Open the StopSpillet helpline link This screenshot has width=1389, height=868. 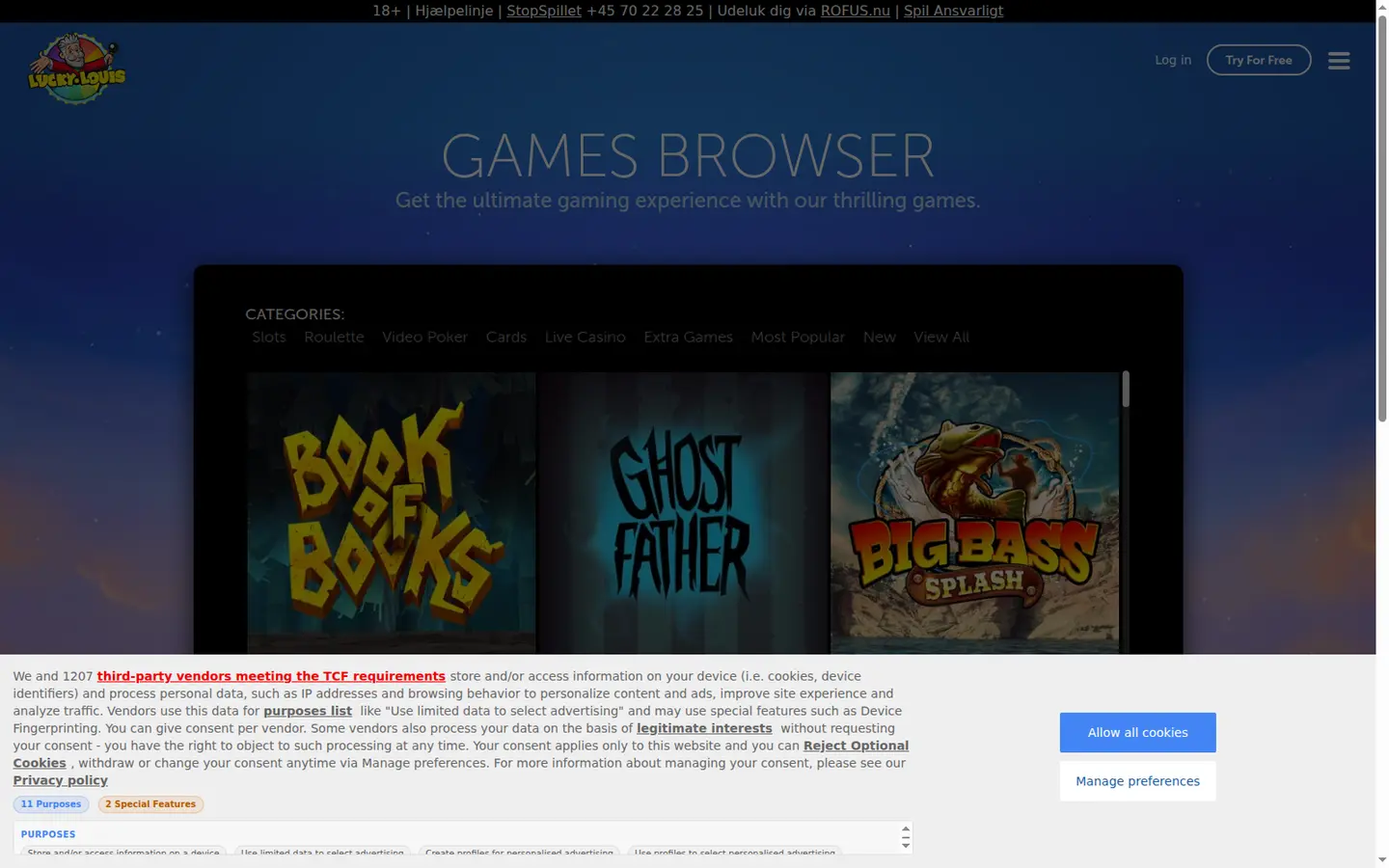[544, 11]
